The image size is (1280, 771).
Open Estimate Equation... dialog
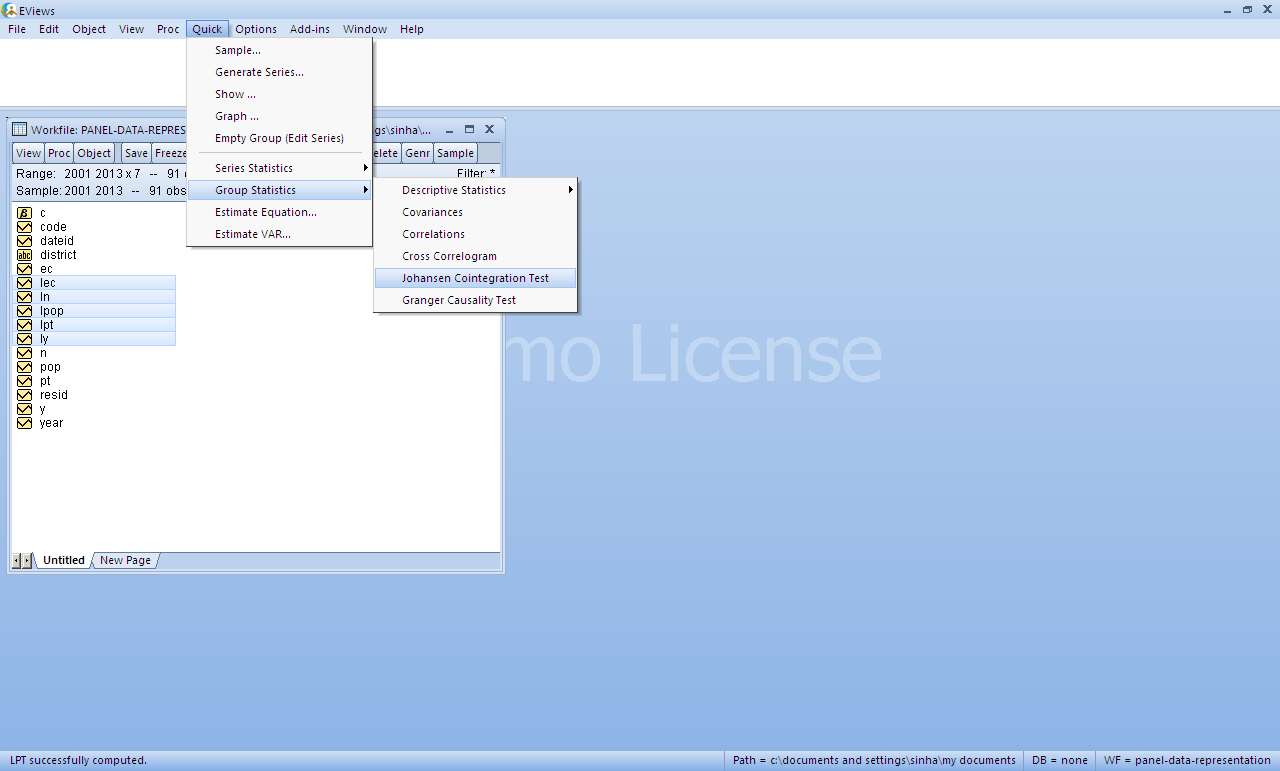coord(279,212)
